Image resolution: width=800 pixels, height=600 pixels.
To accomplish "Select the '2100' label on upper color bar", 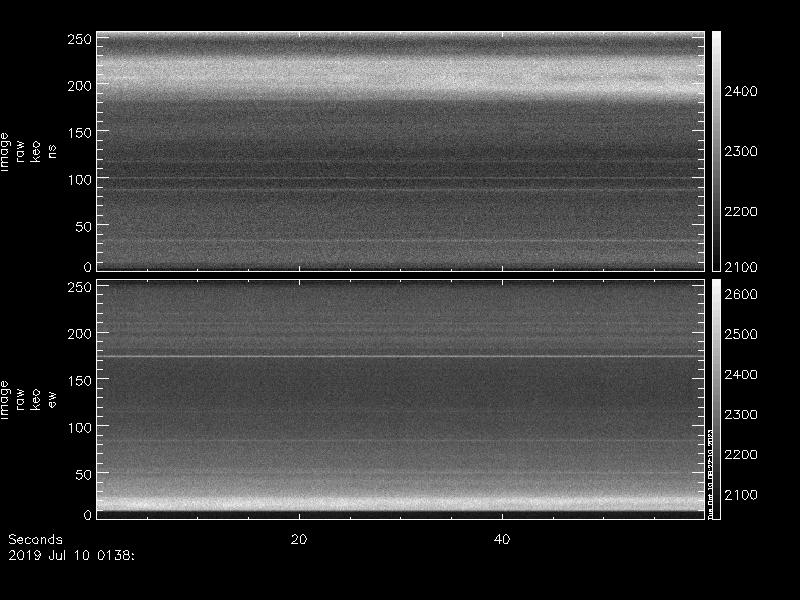I will click(x=741, y=266).
